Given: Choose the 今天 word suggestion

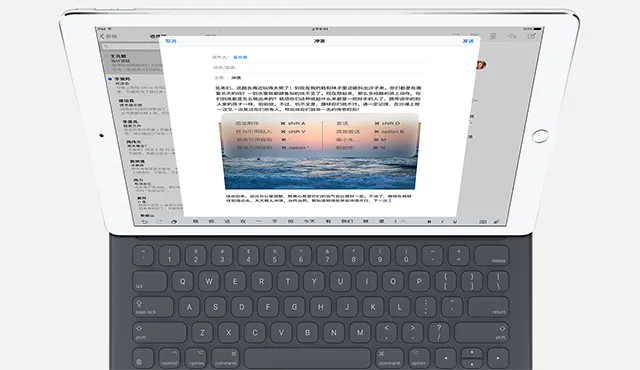Looking at the screenshot, I should coord(309,222).
